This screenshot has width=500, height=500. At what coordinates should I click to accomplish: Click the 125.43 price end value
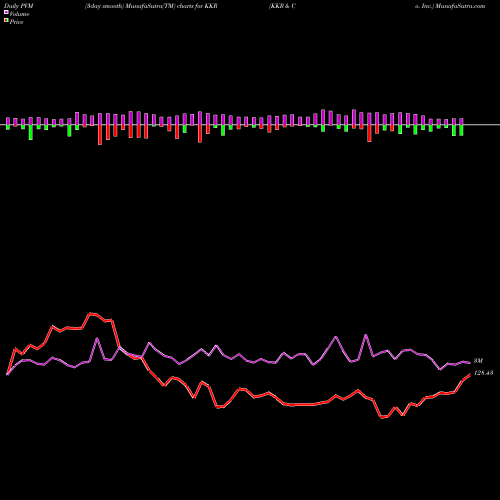(483, 373)
